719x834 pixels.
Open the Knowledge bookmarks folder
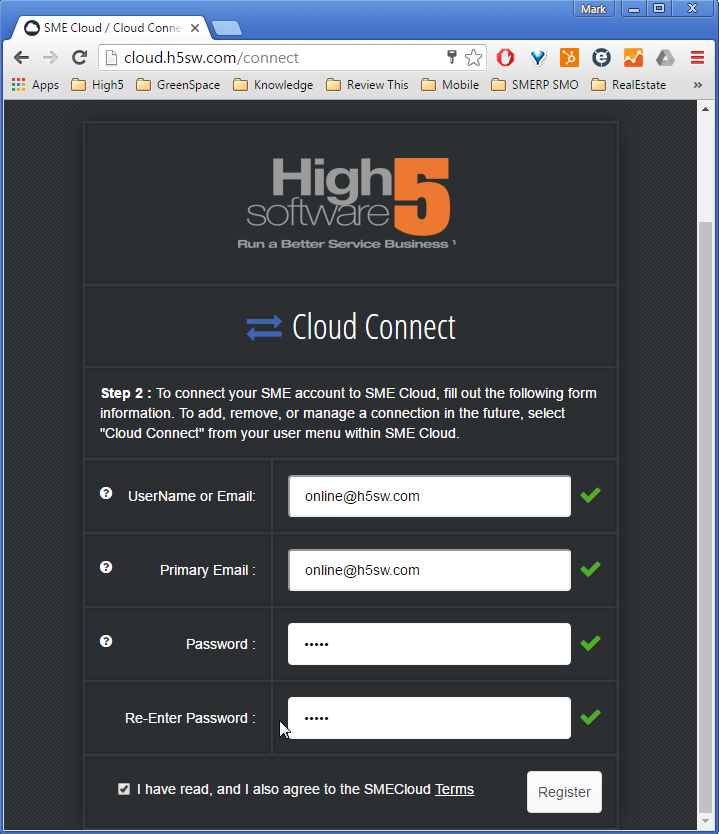[x=273, y=85]
